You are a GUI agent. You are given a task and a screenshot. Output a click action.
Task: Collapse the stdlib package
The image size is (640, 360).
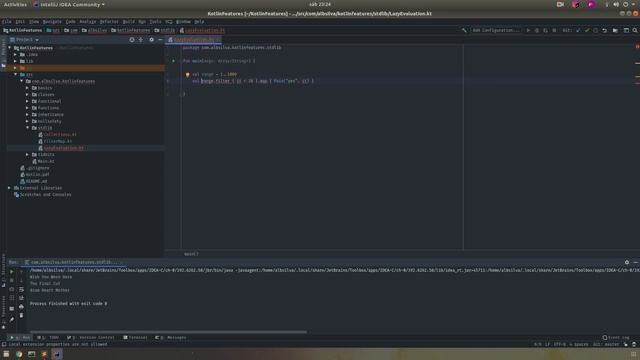[28, 128]
